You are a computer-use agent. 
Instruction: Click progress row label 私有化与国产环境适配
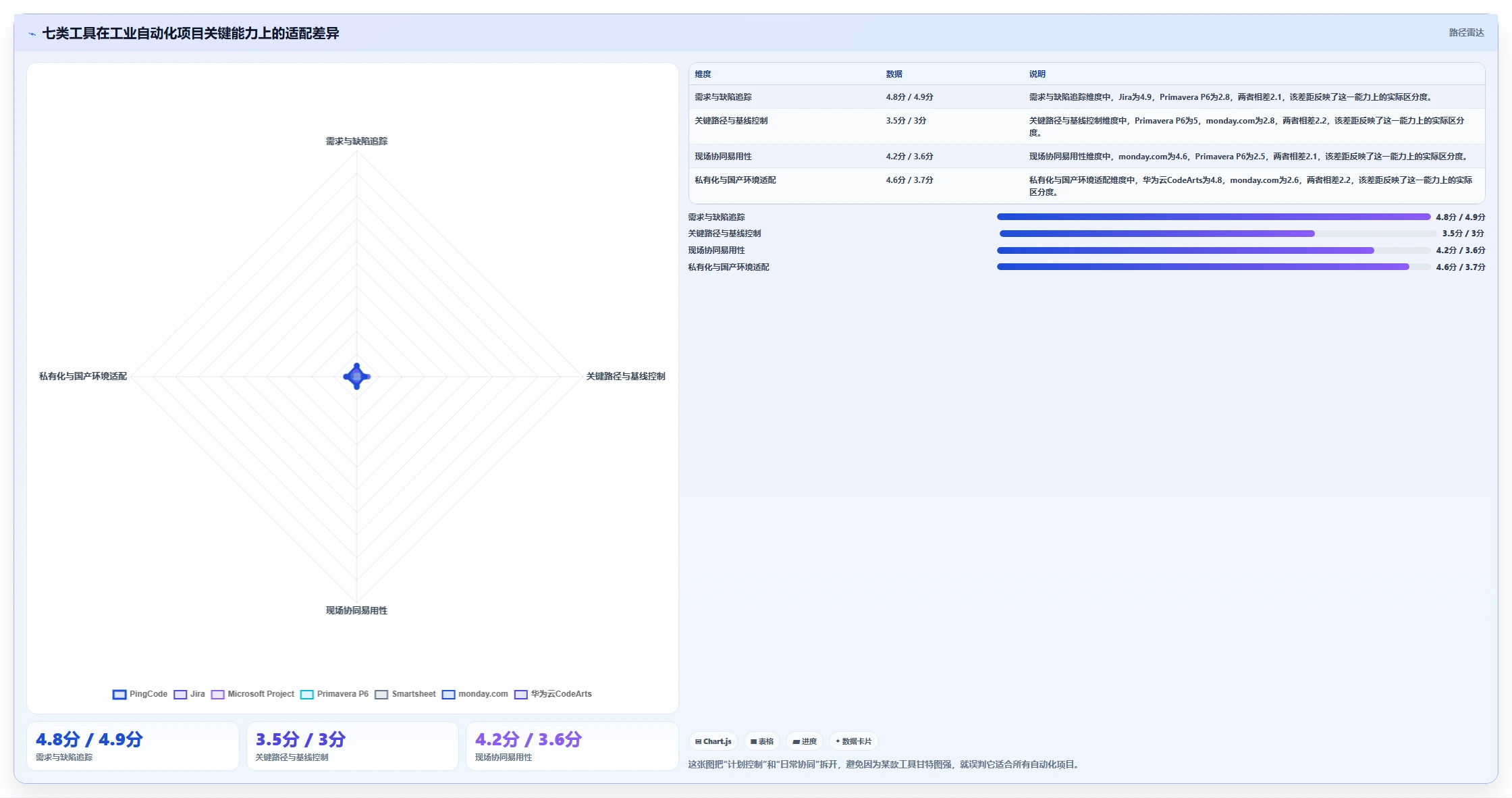tap(728, 267)
